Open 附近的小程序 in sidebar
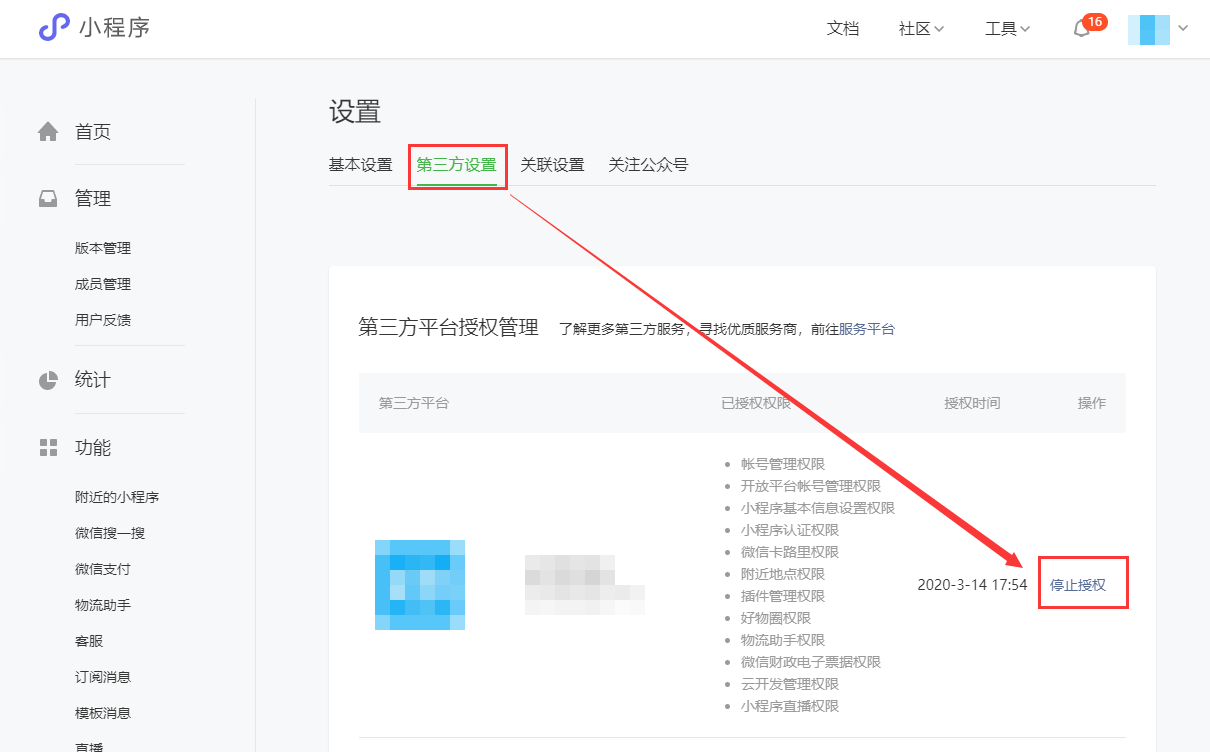 pyautogui.click(x=117, y=497)
